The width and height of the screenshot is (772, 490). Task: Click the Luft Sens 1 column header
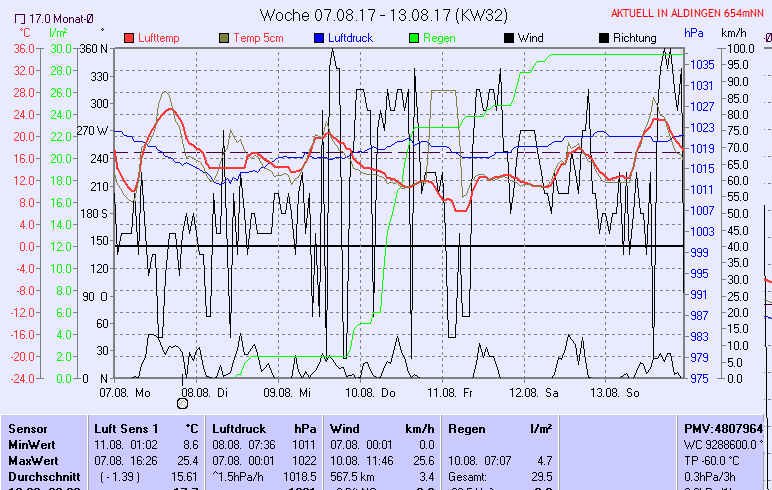pyautogui.click(x=126, y=428)
